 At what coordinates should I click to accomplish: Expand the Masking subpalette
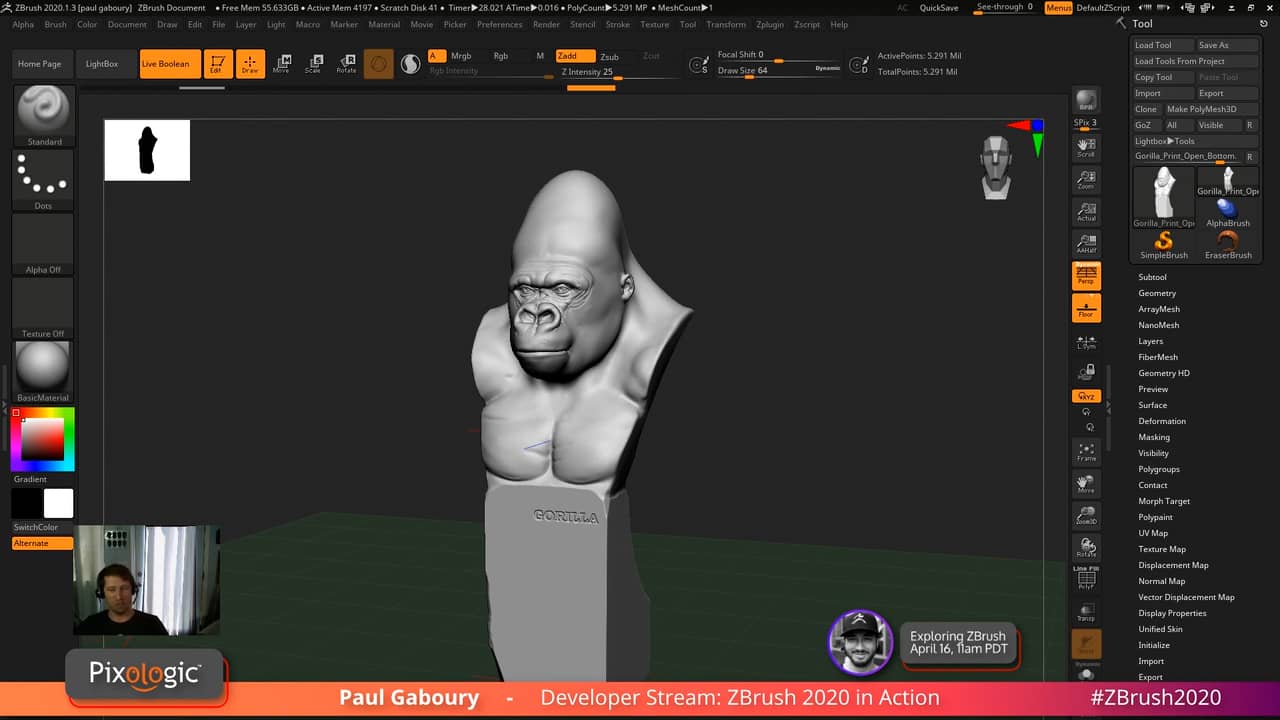1154,437
